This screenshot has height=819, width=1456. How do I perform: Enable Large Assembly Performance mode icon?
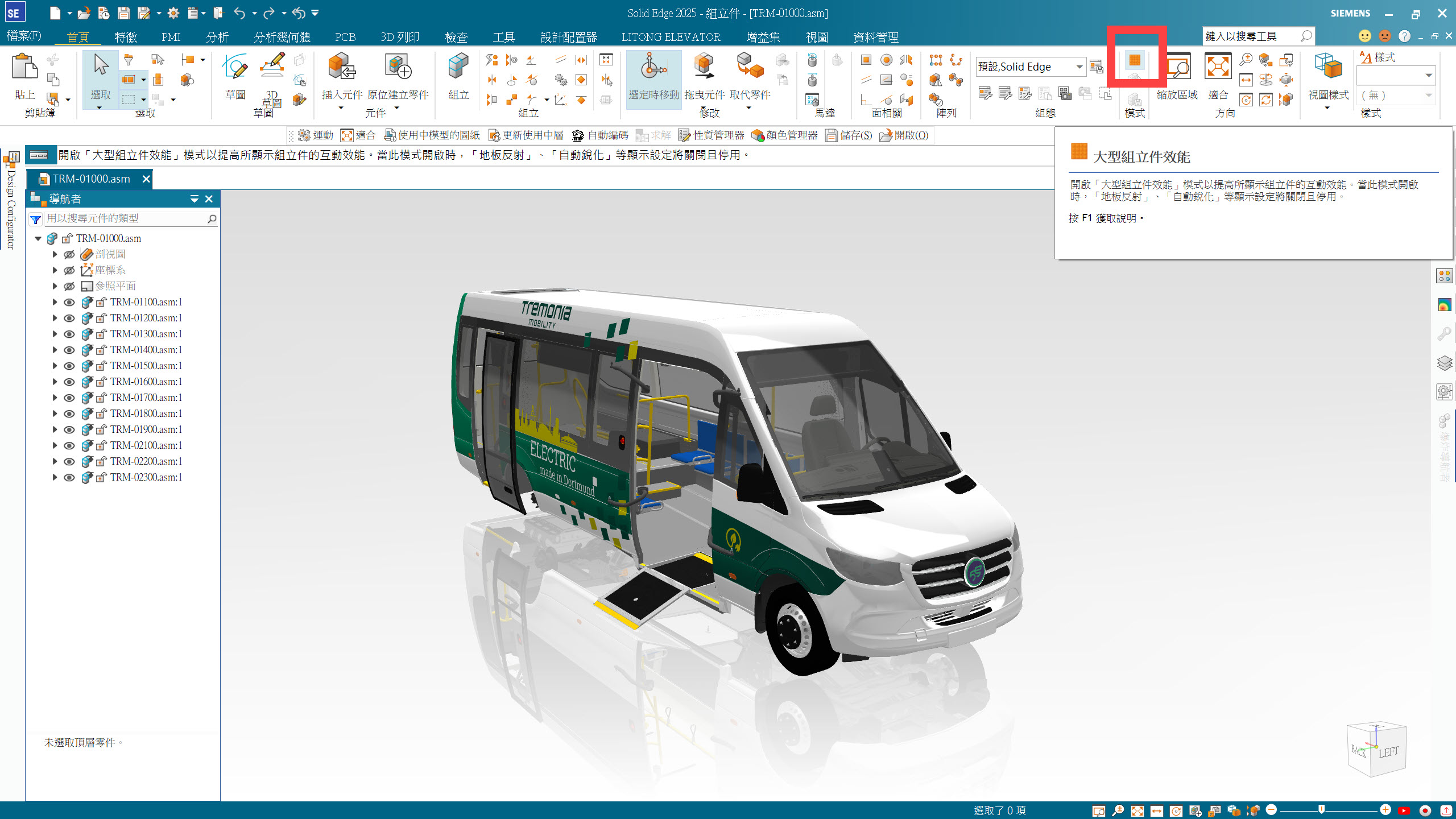point(1135,60)
